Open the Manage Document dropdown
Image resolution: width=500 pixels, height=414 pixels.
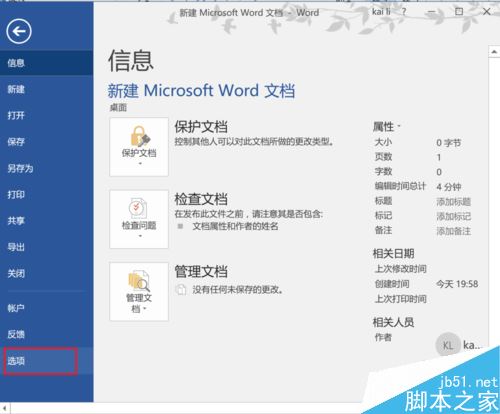(139, 292)
